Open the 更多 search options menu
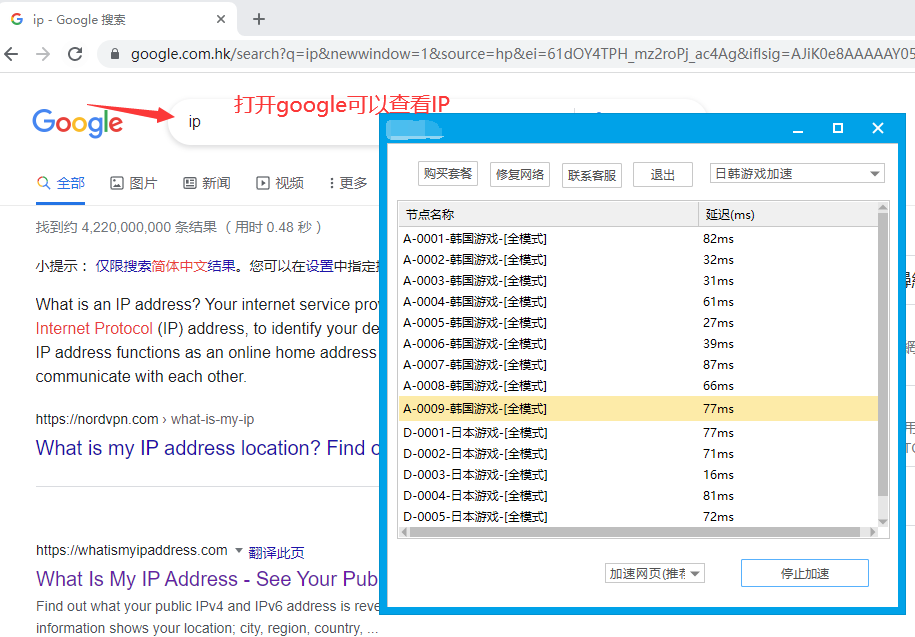 [348, 183]
